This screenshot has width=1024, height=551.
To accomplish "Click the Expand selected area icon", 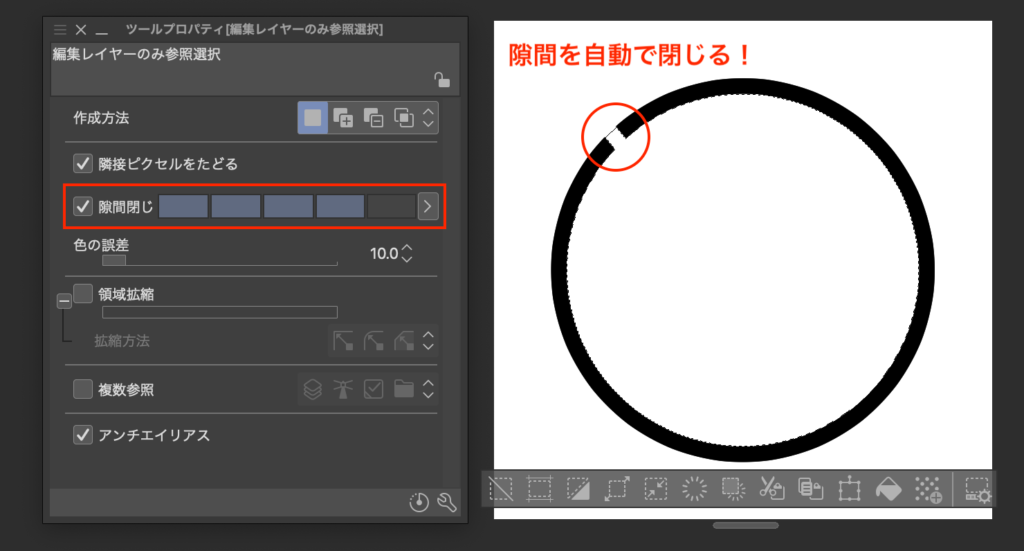I will pos(617,489).
